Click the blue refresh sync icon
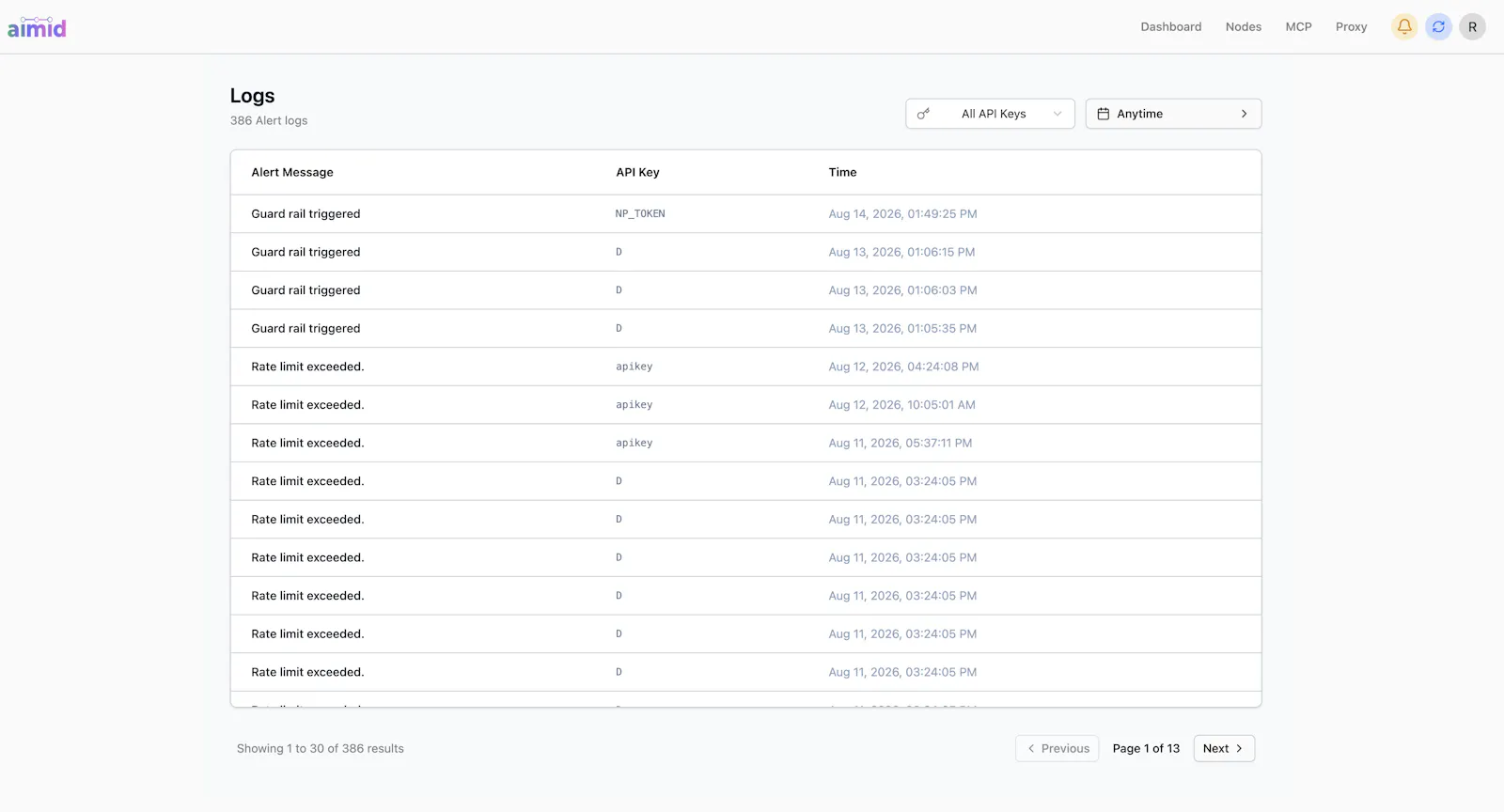 (1438, 26)
